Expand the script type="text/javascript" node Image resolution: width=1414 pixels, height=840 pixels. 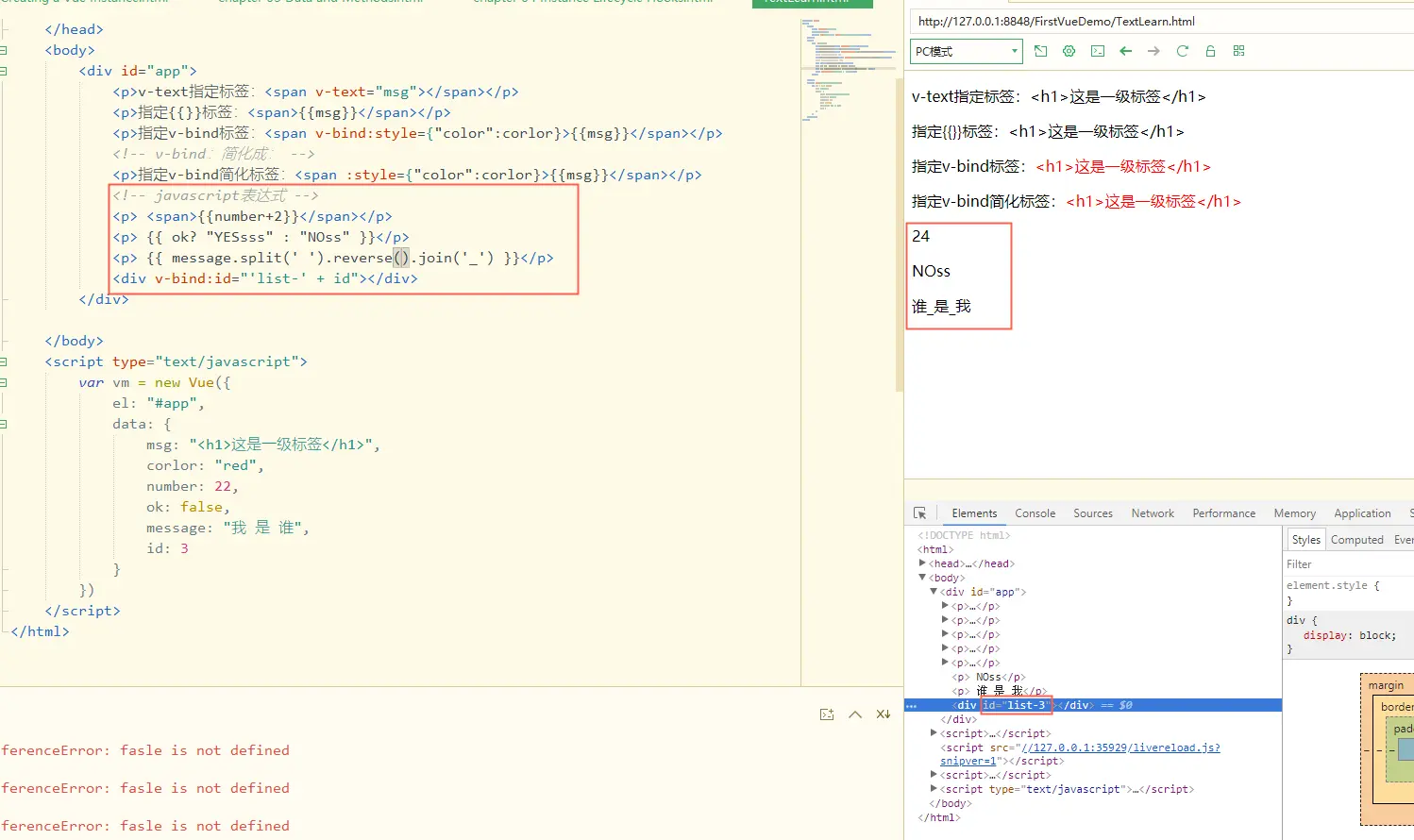(934, 789)
